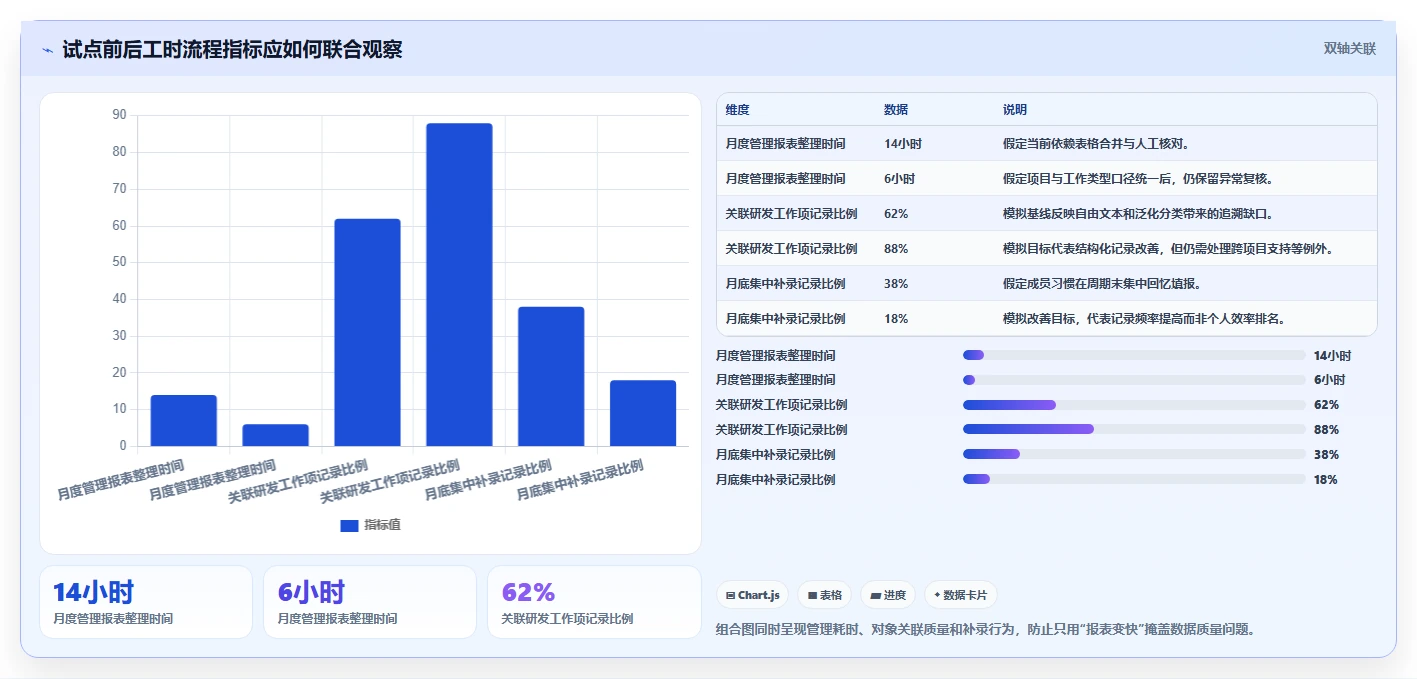Open the Chart.js tag chip
Image resolution: width=1417 pixels, height=679 pixels.
click(x=752, y=595)
